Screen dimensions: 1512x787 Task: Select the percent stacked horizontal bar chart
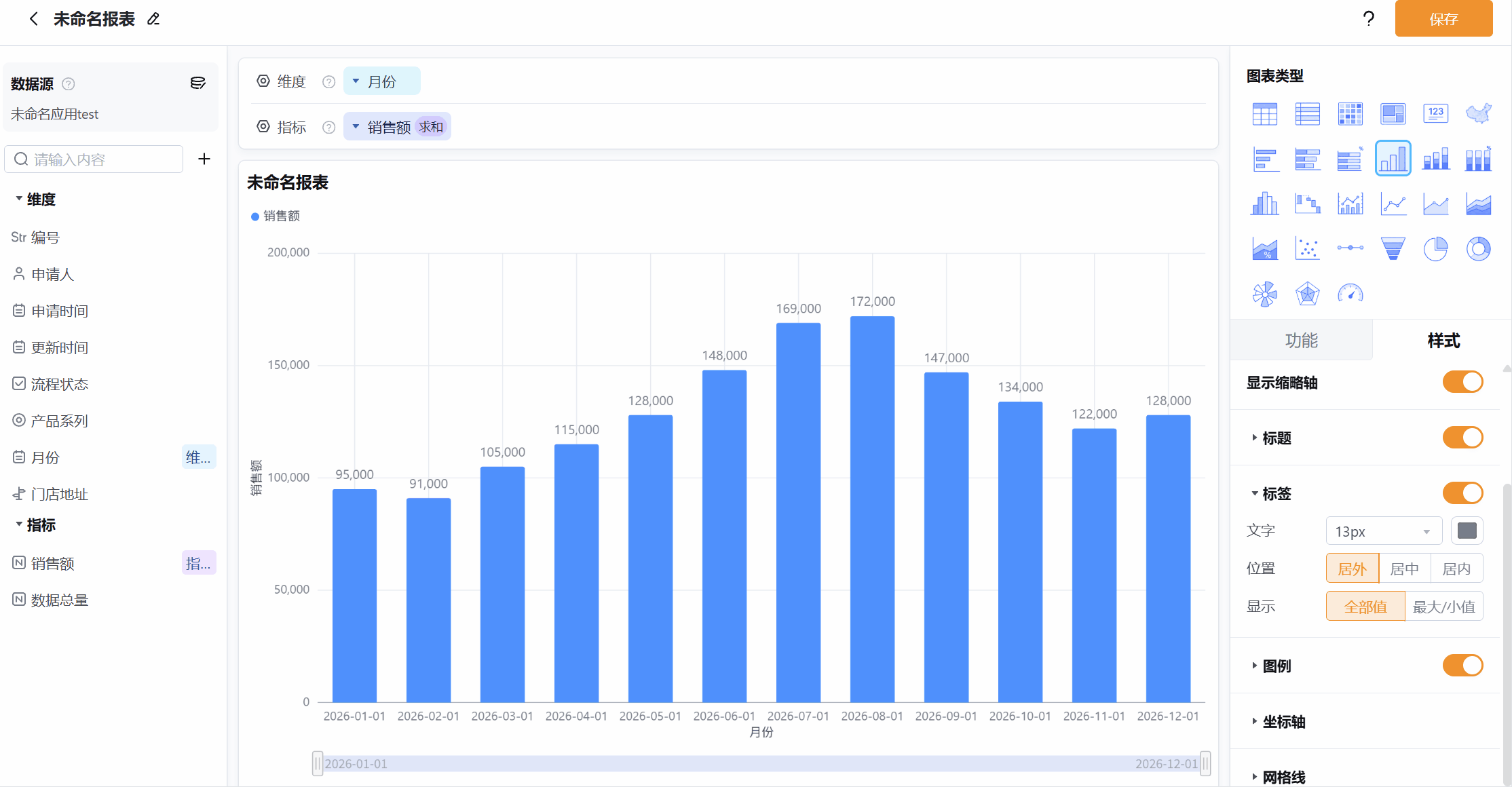click(x=1350, y=159)
